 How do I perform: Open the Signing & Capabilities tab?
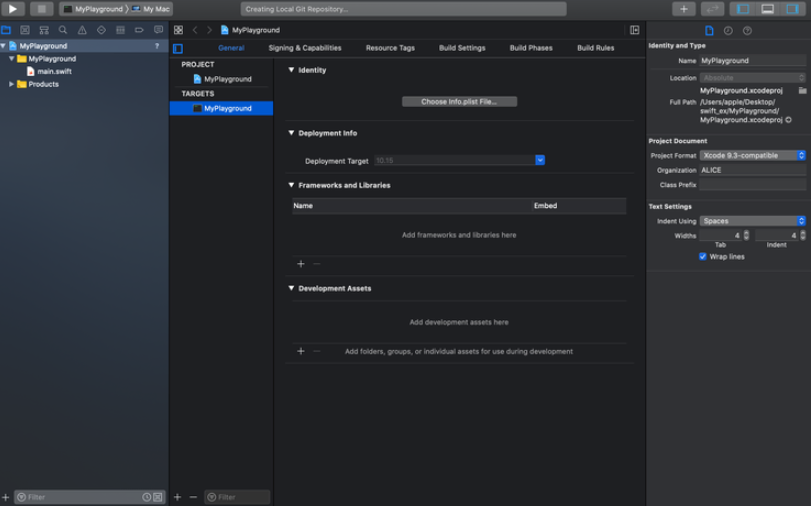(305, 48)
